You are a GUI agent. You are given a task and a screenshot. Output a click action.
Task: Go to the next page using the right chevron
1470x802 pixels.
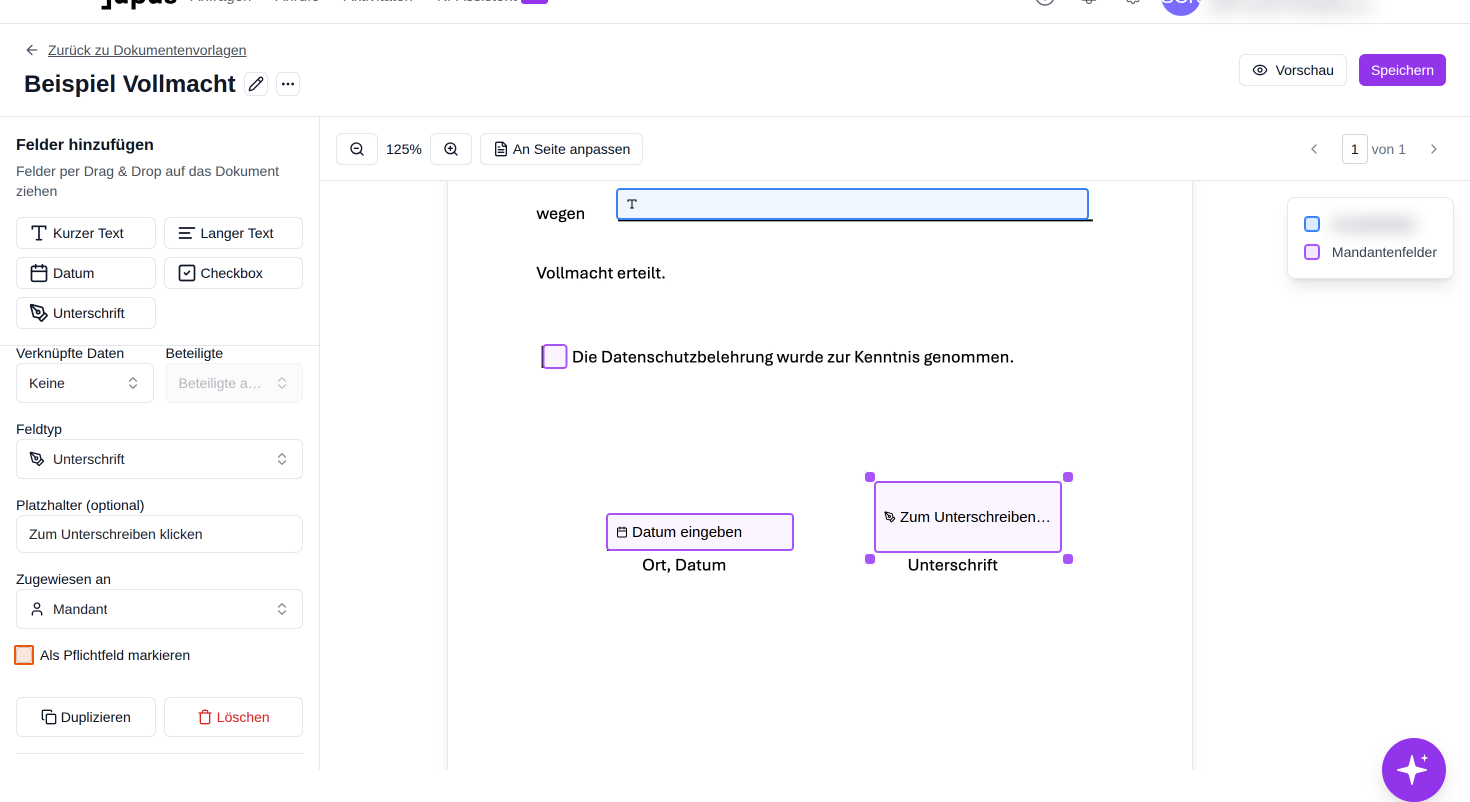pyautogui.click(x=1434, y=149)
